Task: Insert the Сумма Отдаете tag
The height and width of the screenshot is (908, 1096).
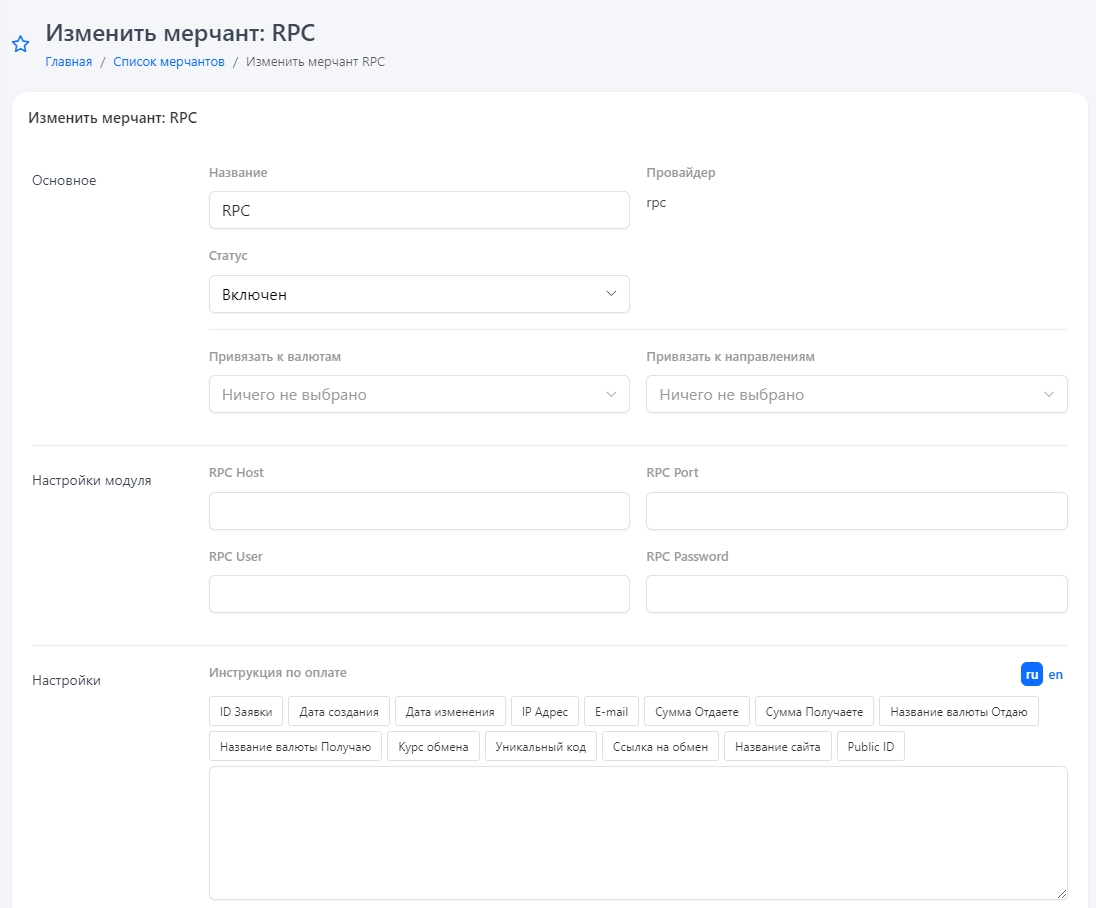Action: click(x=697, y=712)
